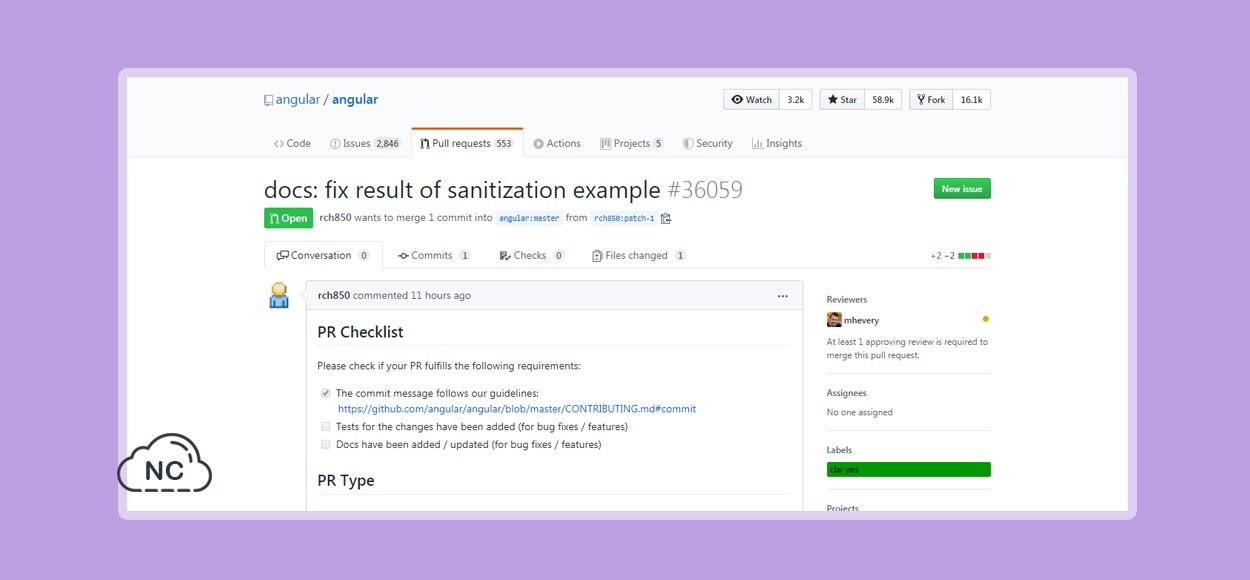Click rch850's avatar image
Viewport: 1250px width, 580px height.
coord(279,295)
